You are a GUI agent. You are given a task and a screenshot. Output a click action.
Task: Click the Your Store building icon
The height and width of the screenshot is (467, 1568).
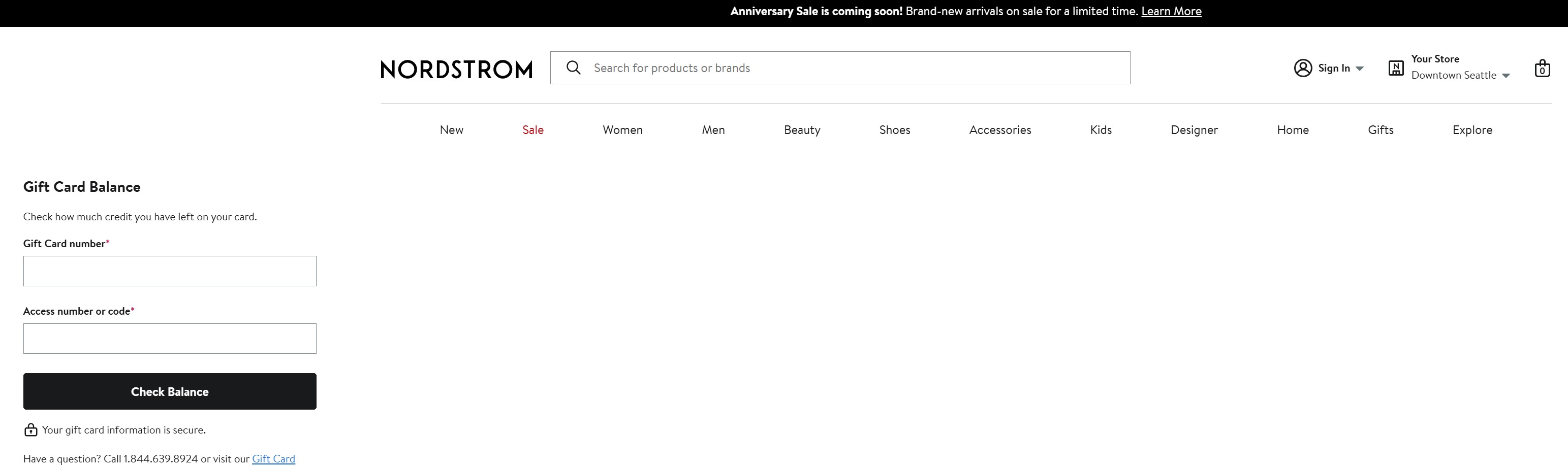[1396, 68]
